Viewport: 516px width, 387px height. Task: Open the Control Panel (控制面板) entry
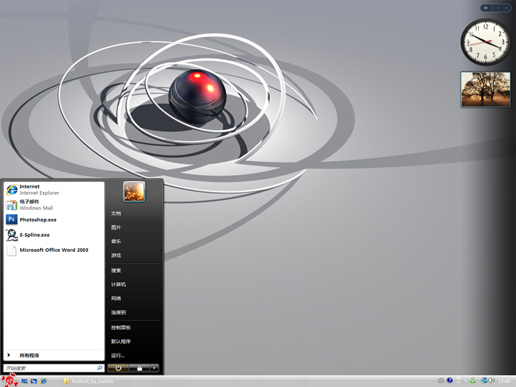tap(121, 328)
